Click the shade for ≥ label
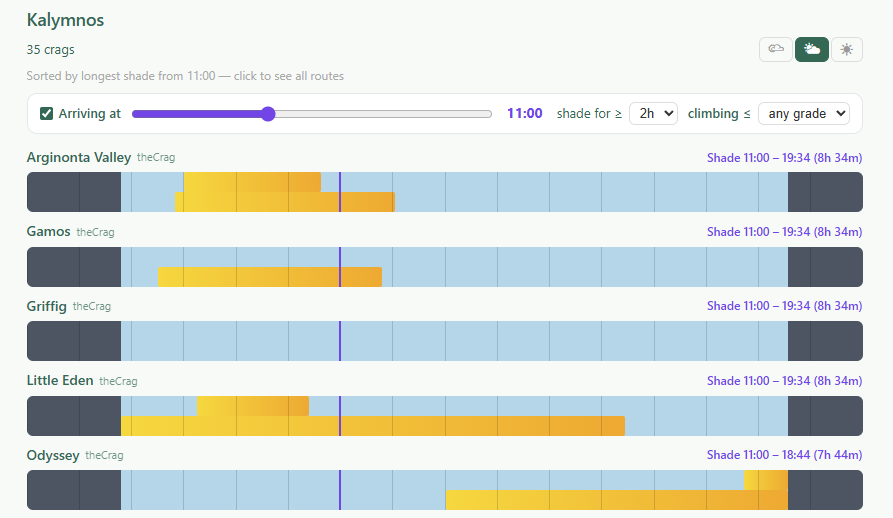 tap(589, 114)
